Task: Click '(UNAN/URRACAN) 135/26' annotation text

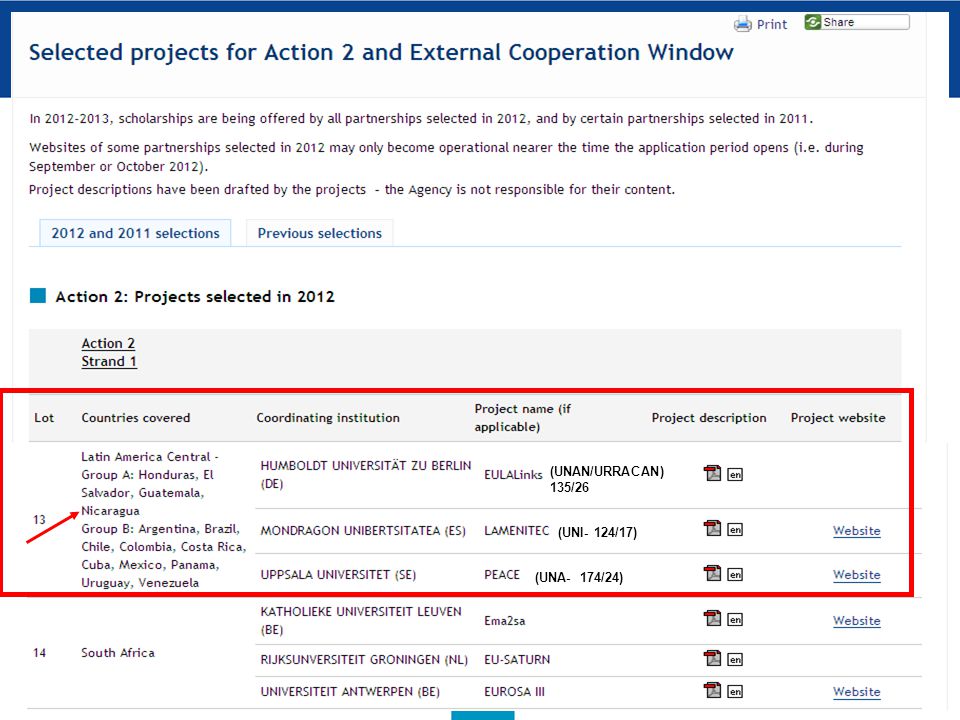Action: pyautogui.click(x=607, y=479)
